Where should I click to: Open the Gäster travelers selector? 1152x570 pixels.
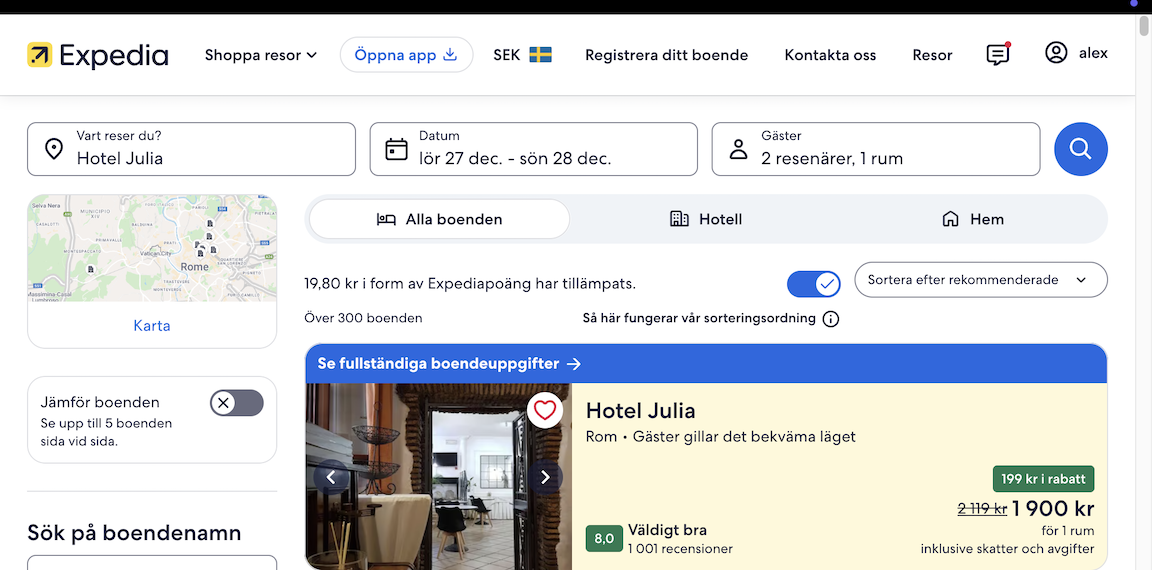875,149
